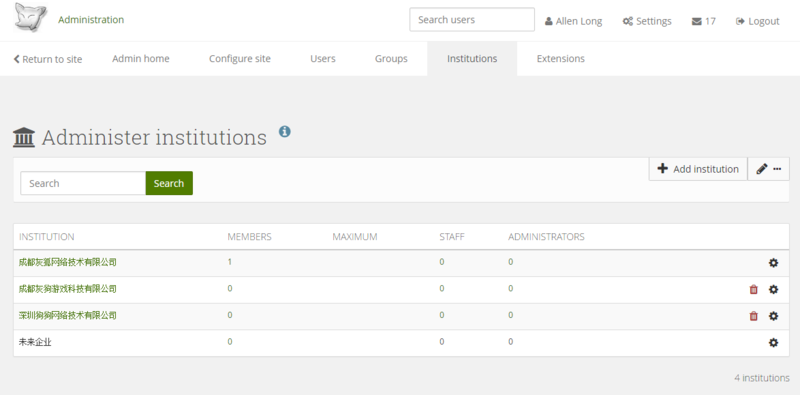This screenshot has width=800, height=395.
Task: Delete institution 成都灰狗游戏科技有限公司 with trash icon
Action: point(754,289)
